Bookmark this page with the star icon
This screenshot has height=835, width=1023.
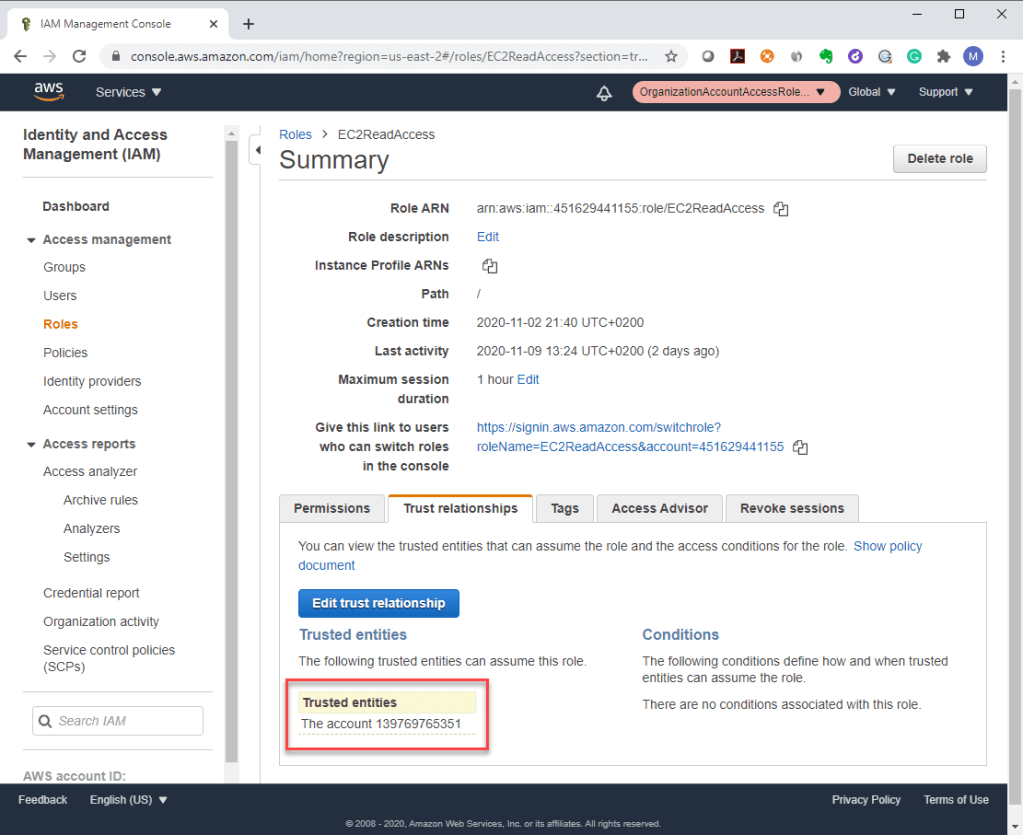pos(671,57)
